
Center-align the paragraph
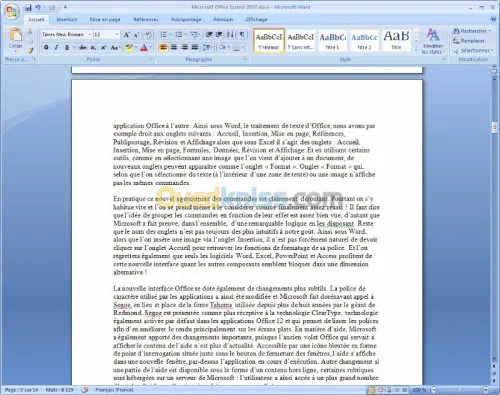coord(174,47)
